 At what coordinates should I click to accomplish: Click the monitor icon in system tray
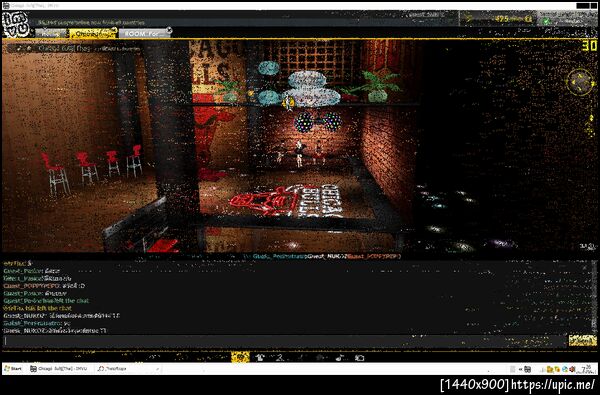click(527, 369)
